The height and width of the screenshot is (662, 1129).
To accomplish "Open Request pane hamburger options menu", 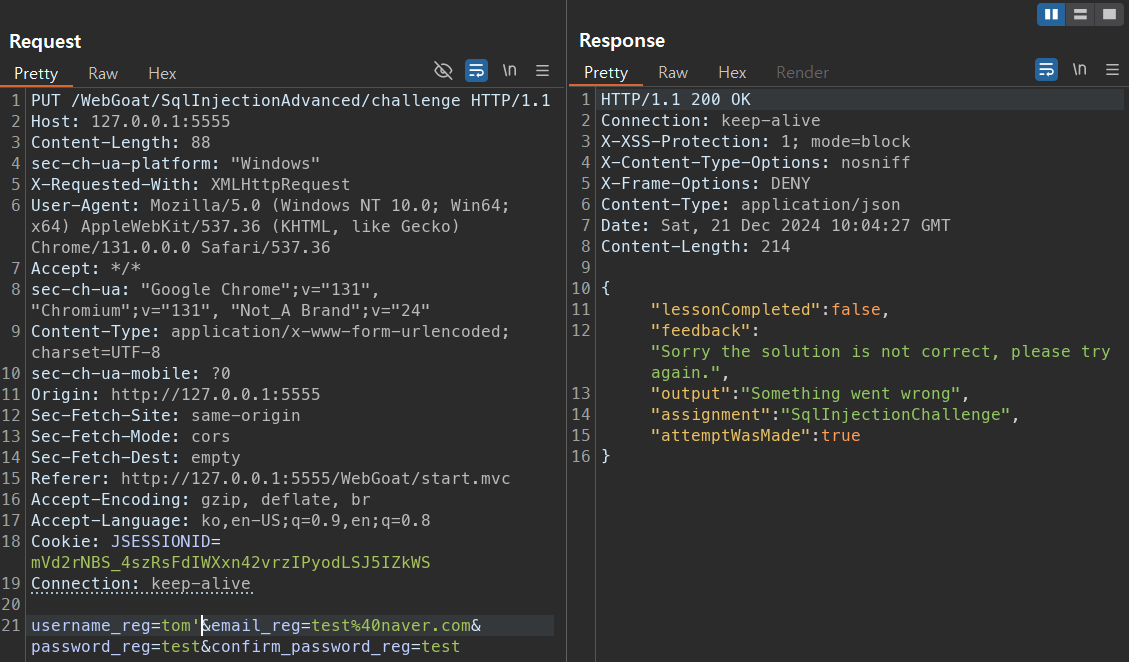I will (x=542, y=71).
